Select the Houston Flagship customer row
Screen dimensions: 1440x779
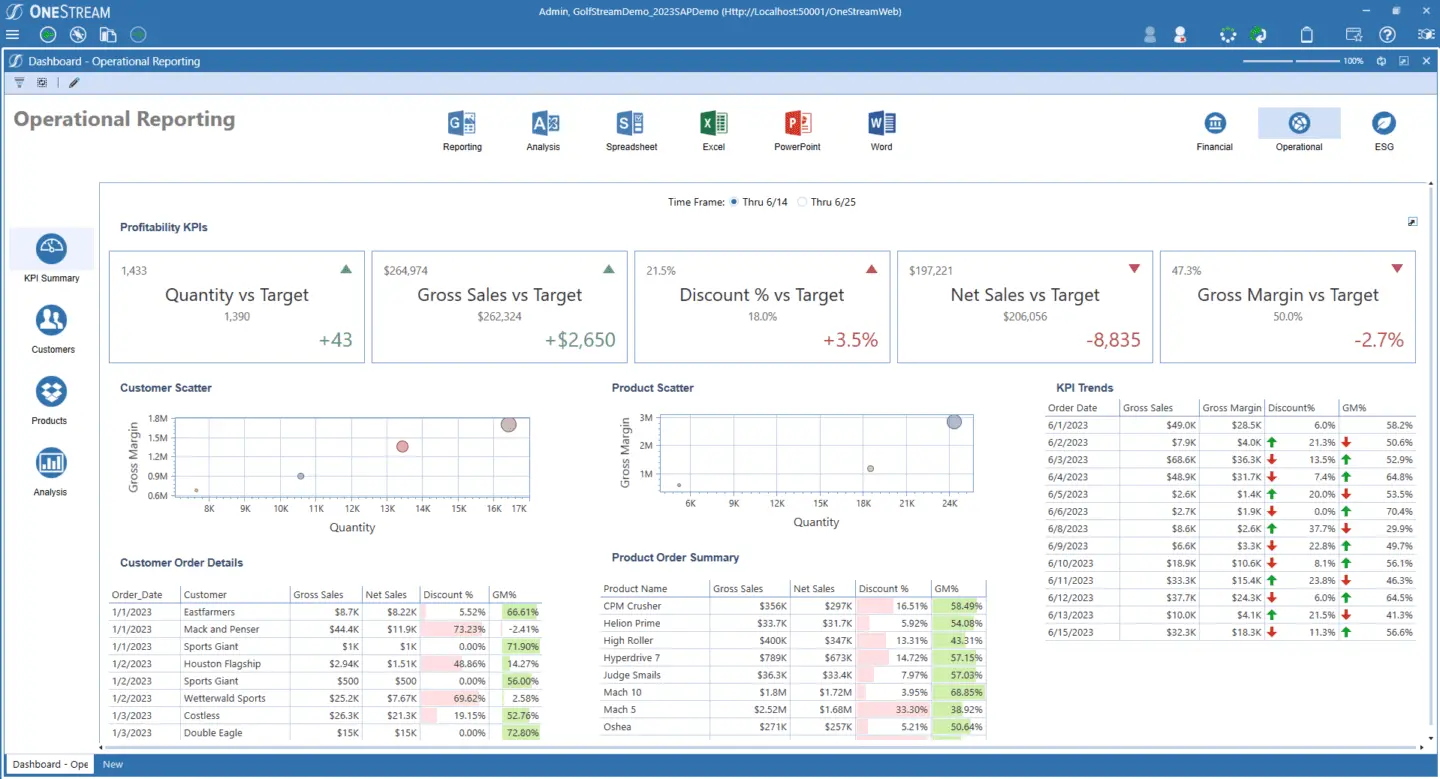point(326,664)
